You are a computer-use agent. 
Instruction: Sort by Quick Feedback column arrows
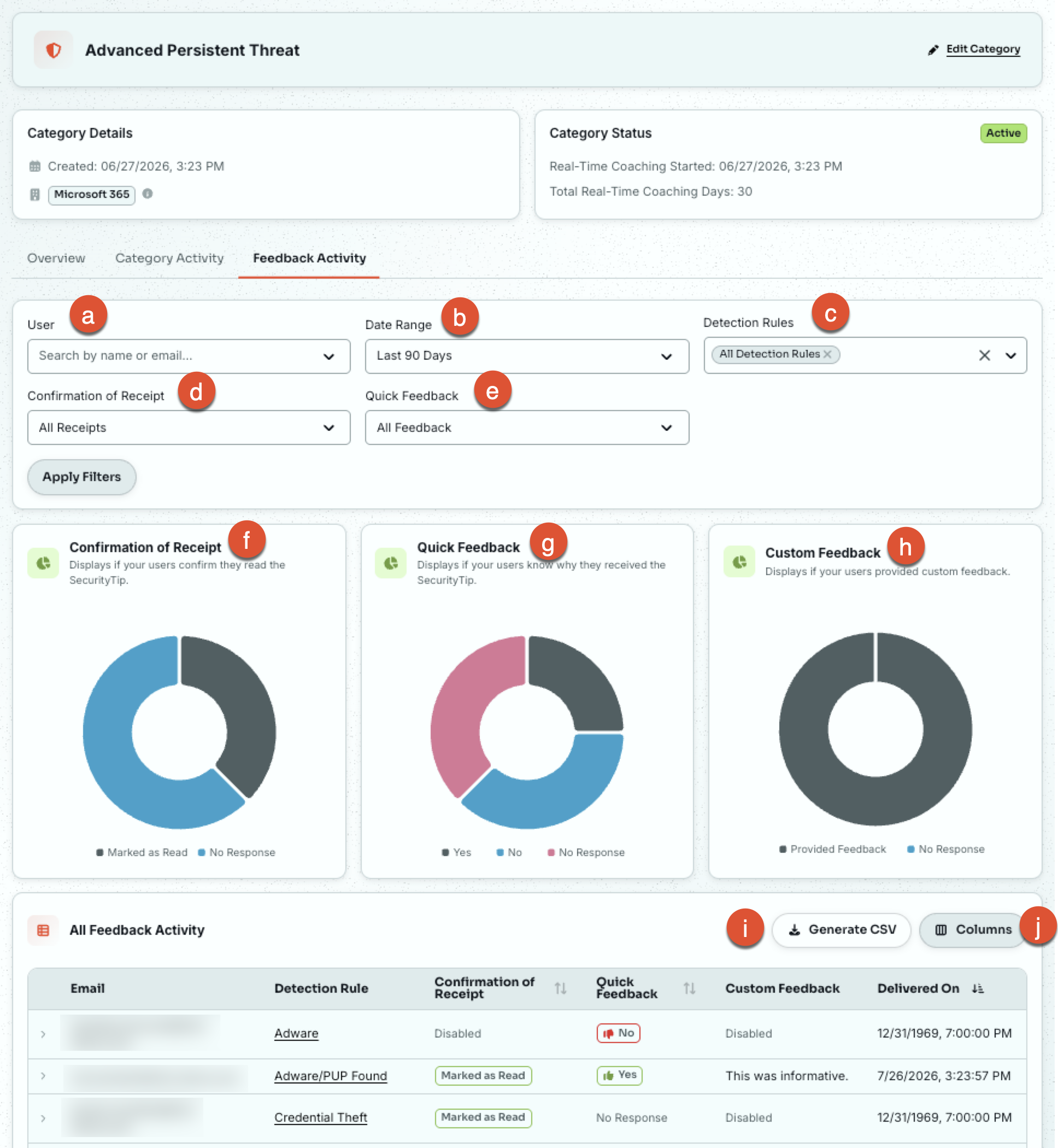[689, 988]
